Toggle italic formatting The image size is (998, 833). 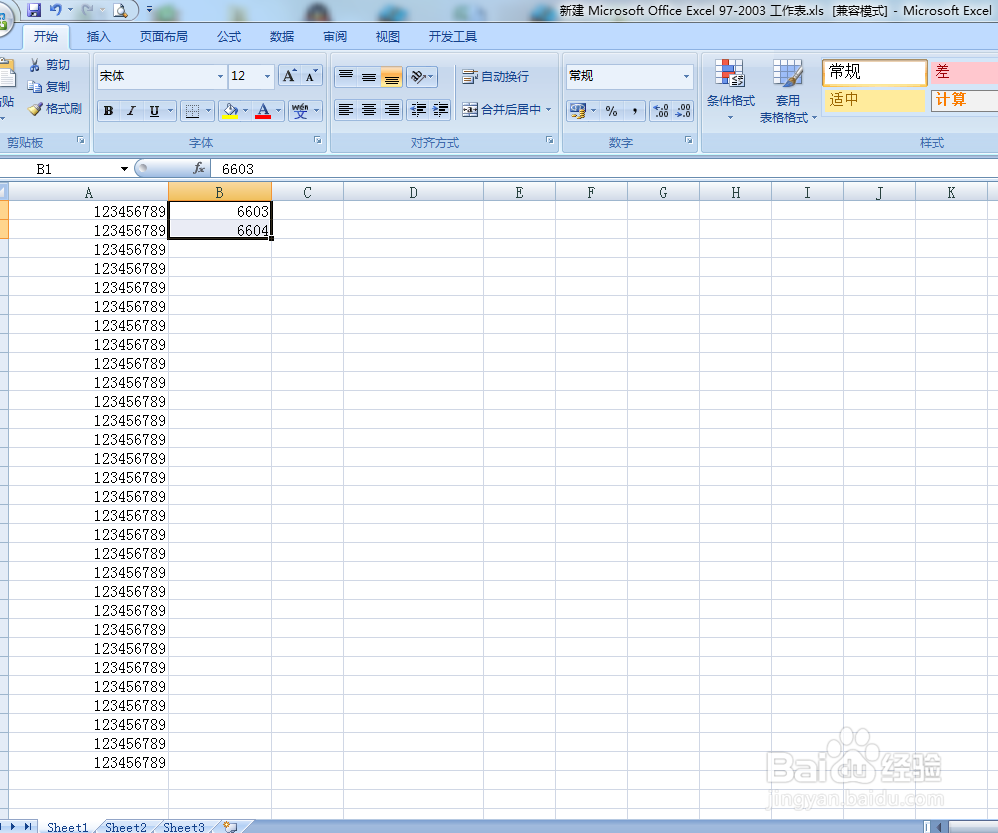pos(131,111)
